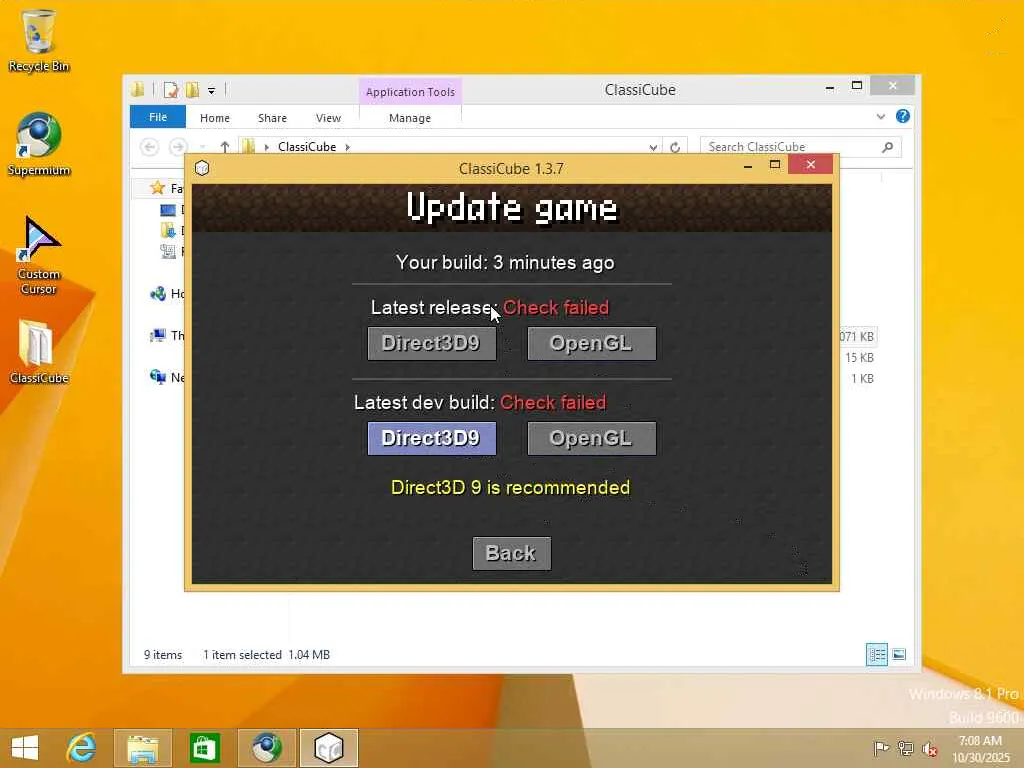Click the Properties quick access icon
The width and height of the screenshot is (1024, 768).
171,89
